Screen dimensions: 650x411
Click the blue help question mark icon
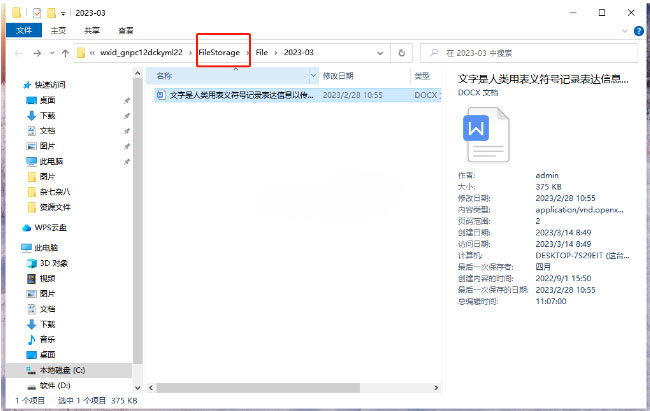(639, 31)
